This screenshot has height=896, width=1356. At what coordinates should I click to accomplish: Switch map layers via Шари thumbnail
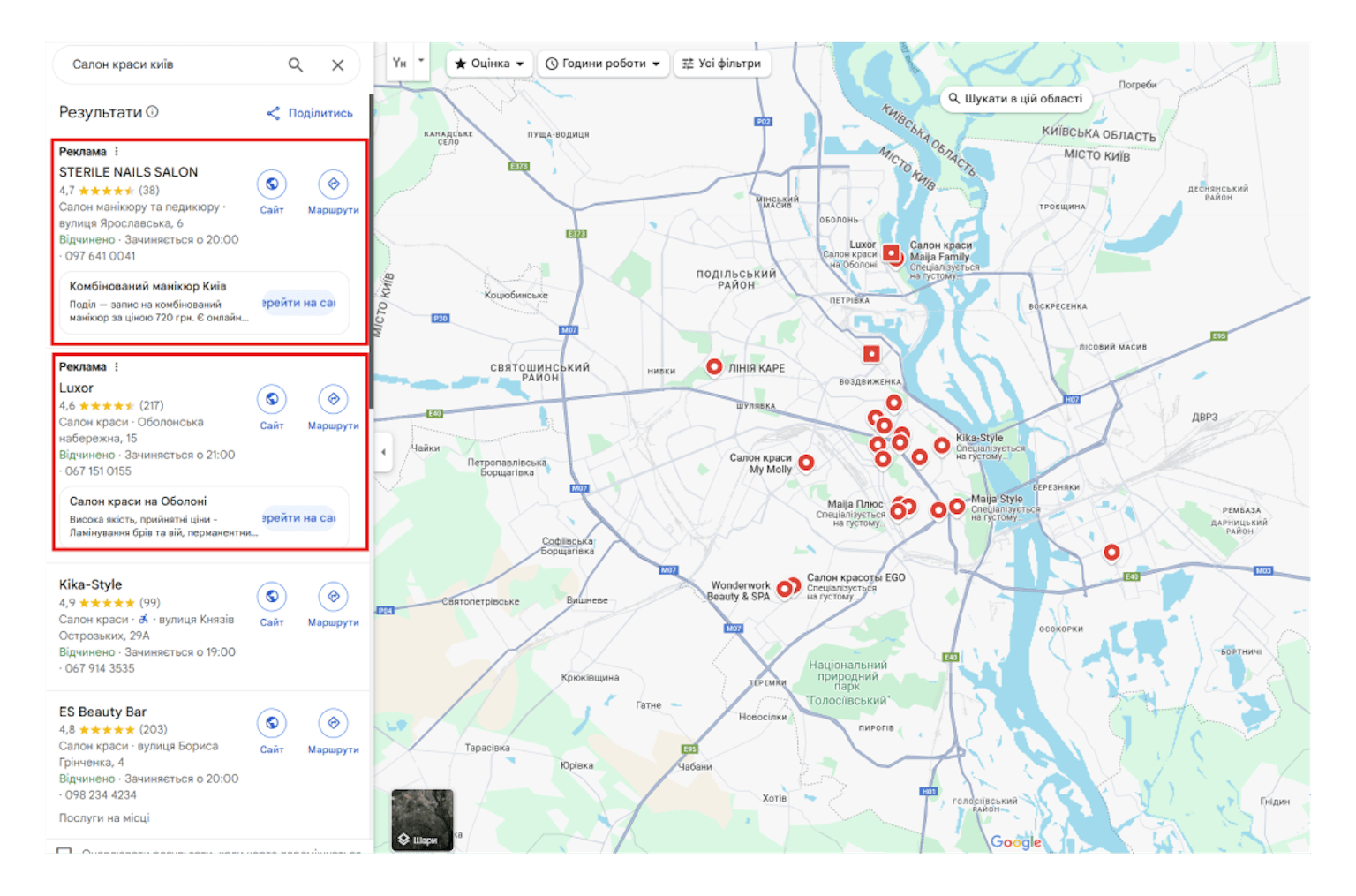(422, 820)
